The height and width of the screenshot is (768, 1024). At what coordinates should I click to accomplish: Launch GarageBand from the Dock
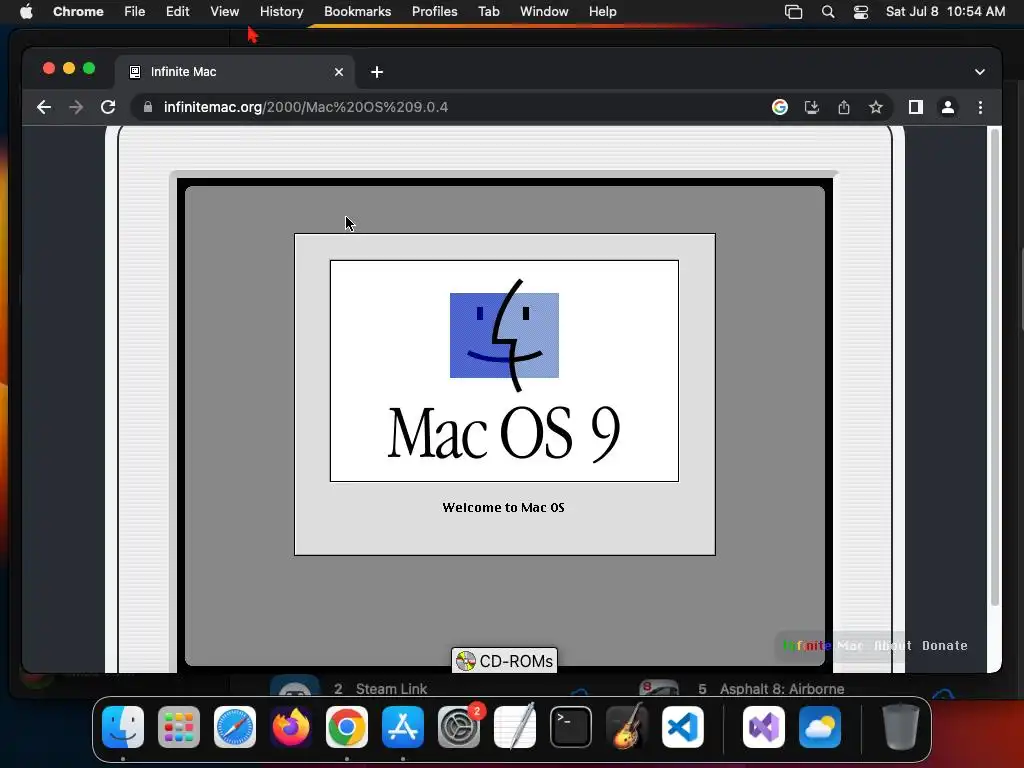coord(627,727)
